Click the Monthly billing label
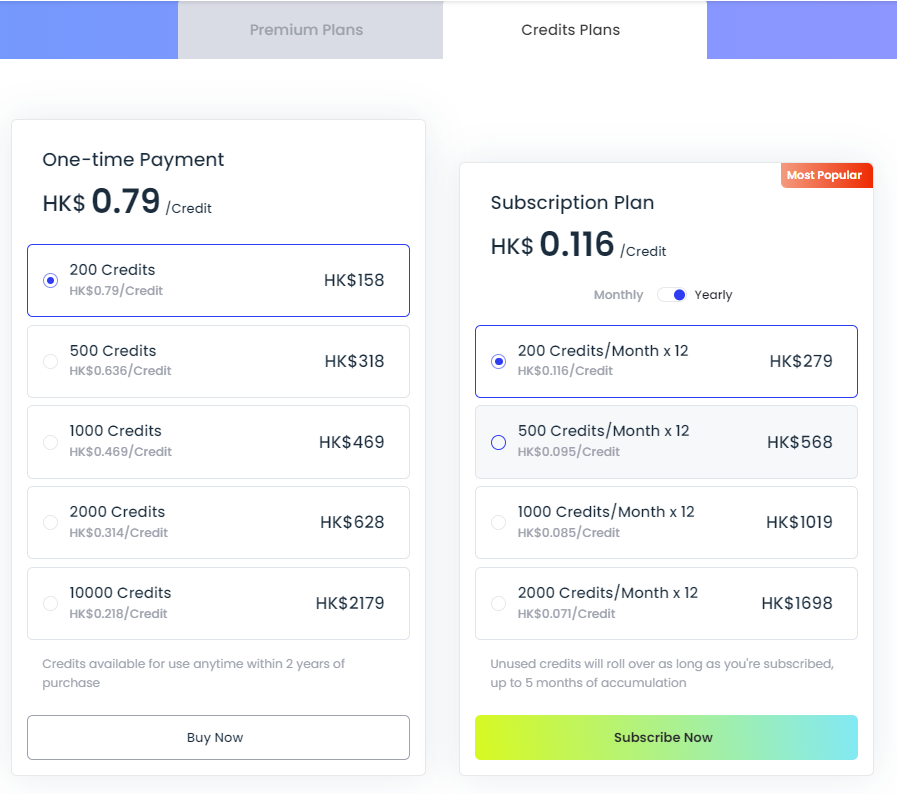This screenshot has height=794, width=897. pos(618,295)
